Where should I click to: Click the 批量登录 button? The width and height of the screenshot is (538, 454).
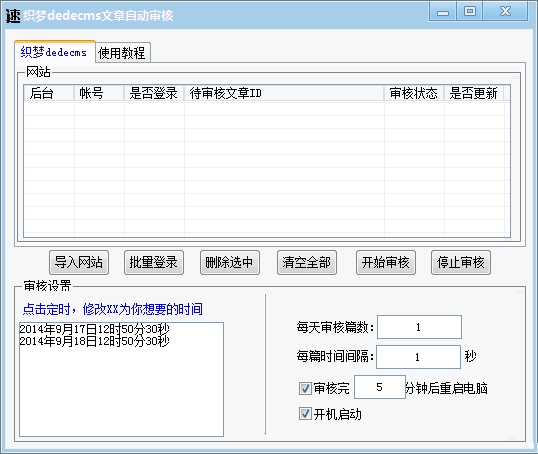point(154,263)
